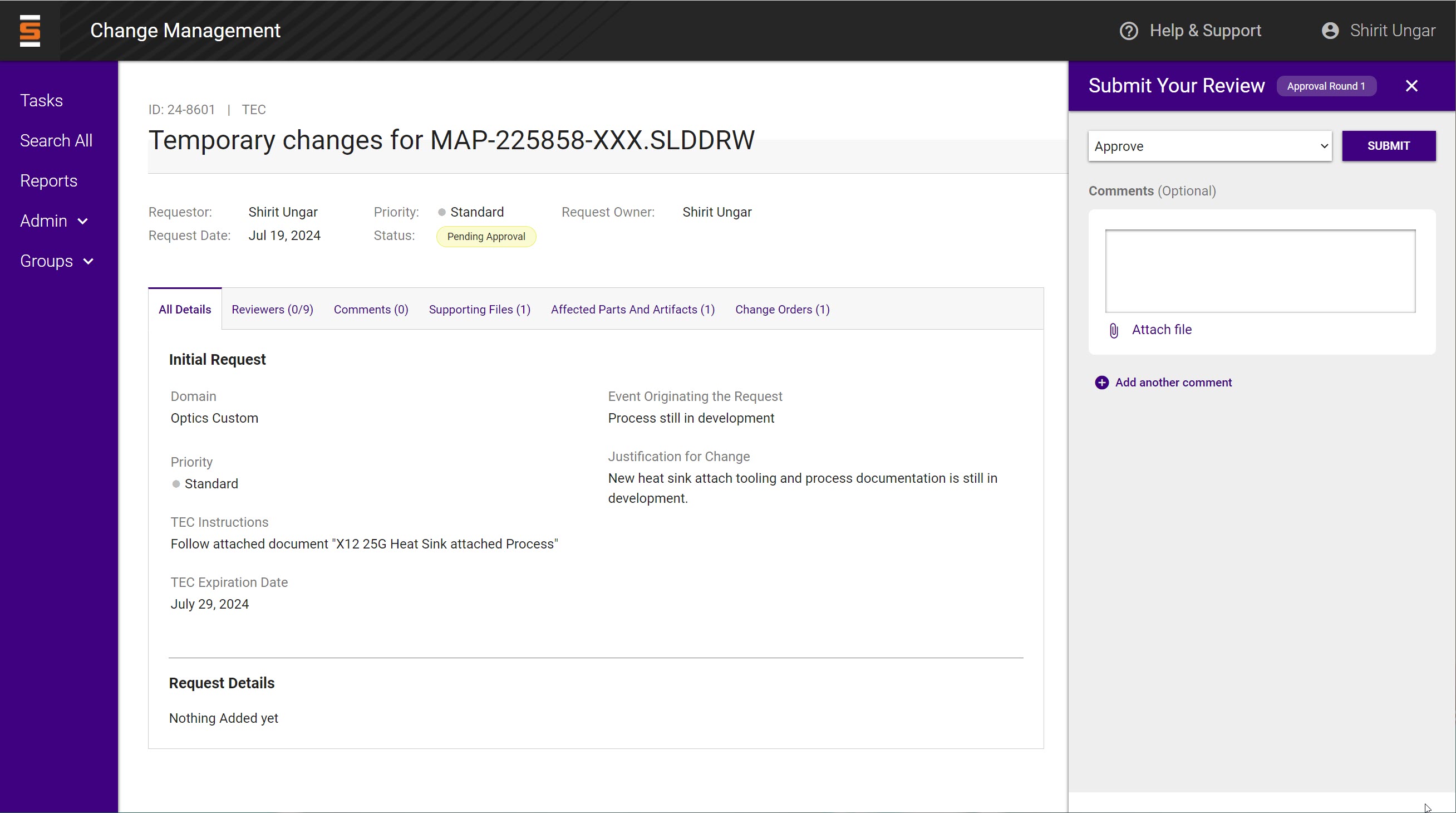Click the plus icon to add another comment
The width and height of the screenshot is (1456, 813).
1101,383
